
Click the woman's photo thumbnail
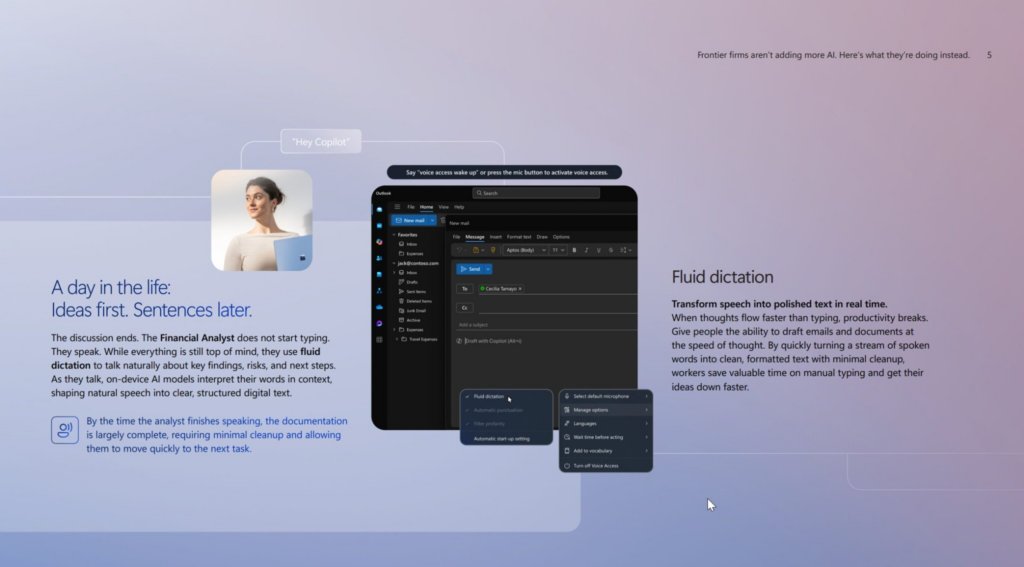coord(262,221)
